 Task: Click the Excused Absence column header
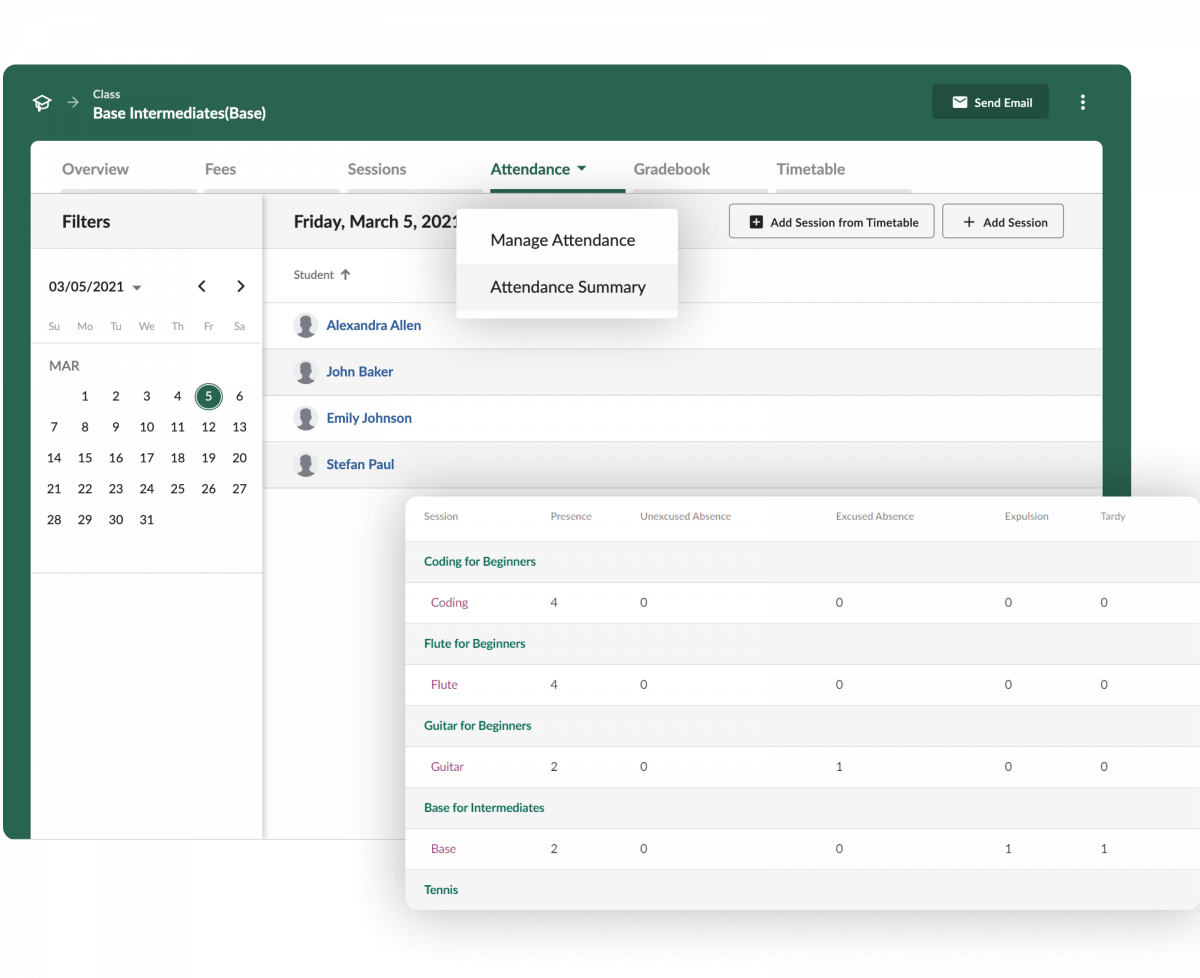tap(875, 517)
